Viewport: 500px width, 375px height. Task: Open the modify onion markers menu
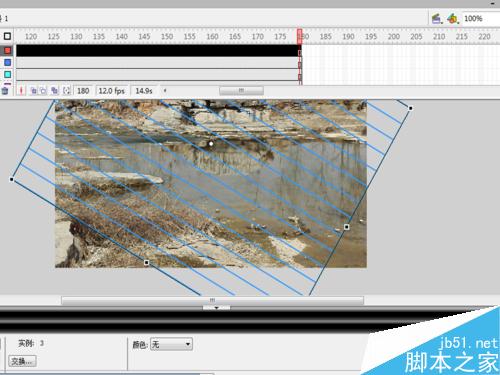(66, 90)
